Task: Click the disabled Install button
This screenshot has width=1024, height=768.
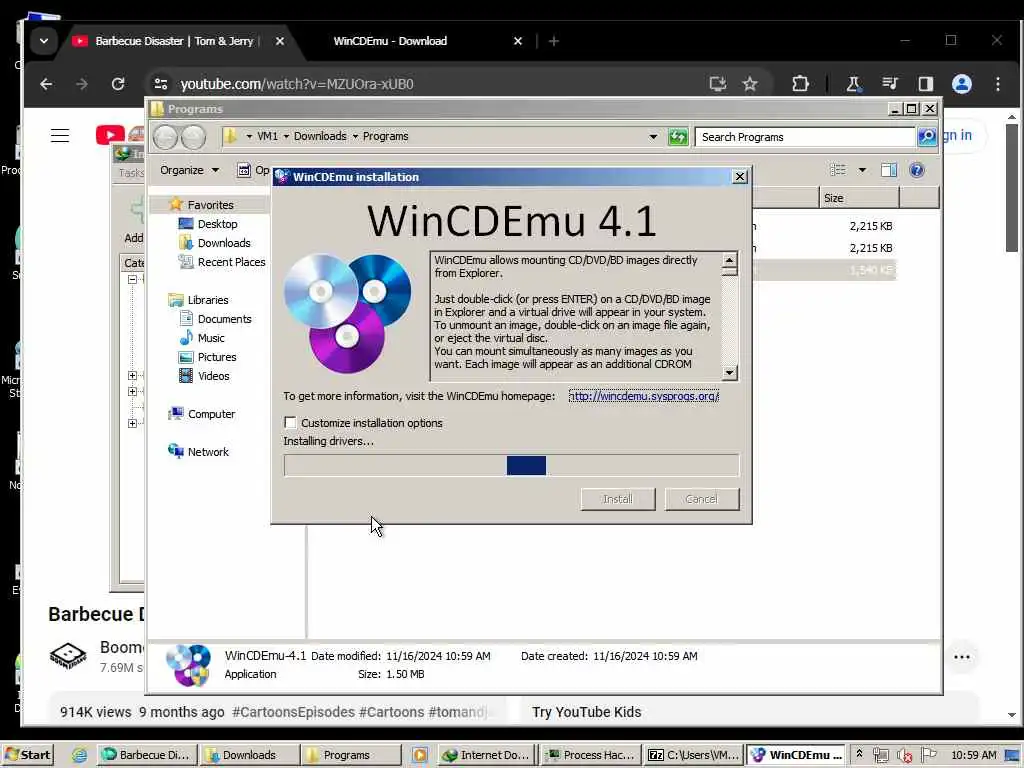Action: (617, 499)
